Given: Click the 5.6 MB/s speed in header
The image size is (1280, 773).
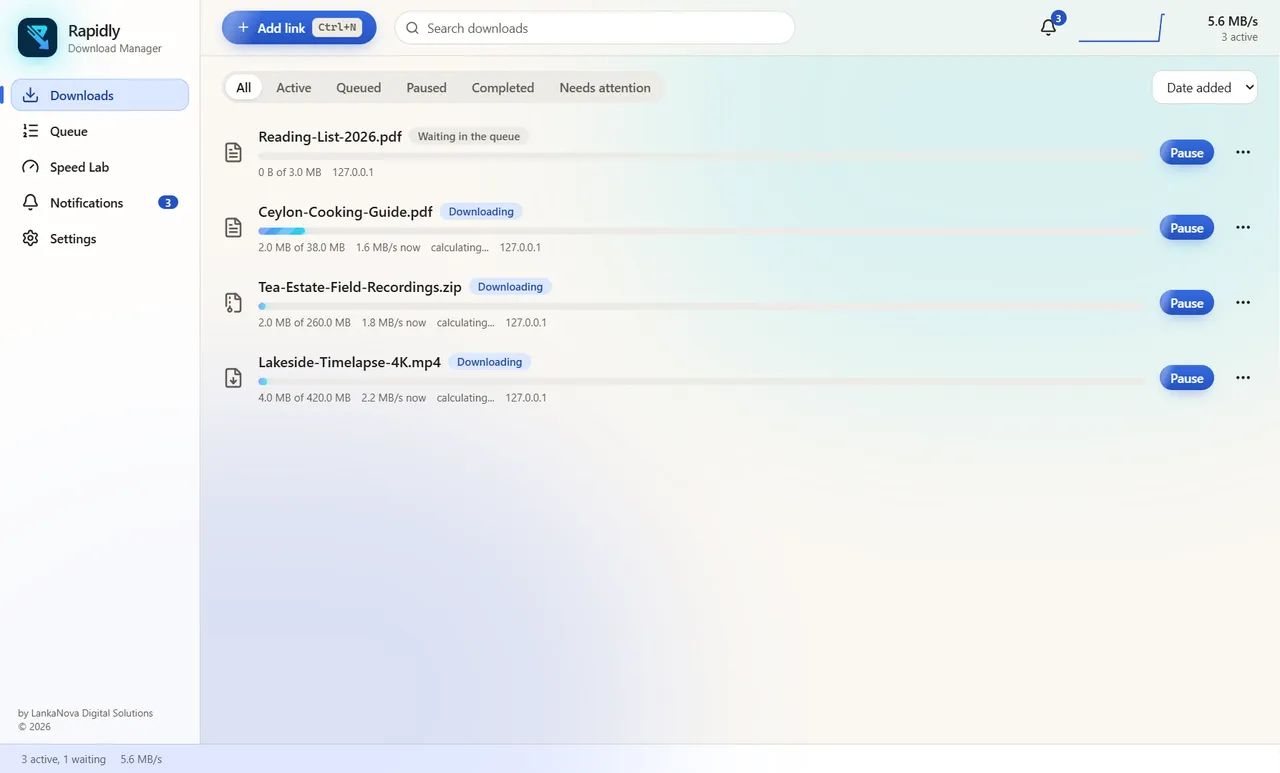Looking at the screenshot, I should 1233,21.
